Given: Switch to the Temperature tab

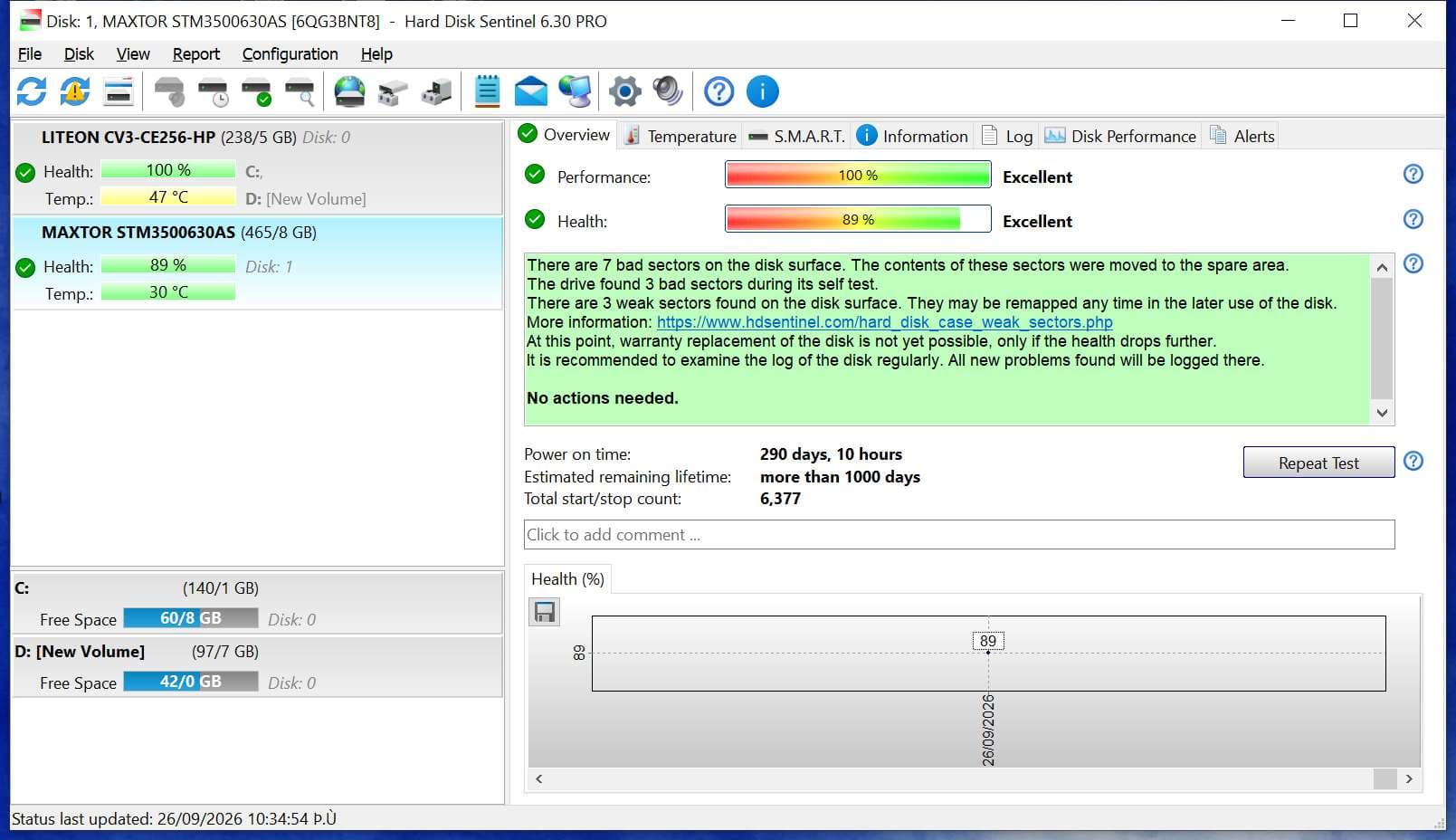Looking at the screenshot, I should coord(680,136).
